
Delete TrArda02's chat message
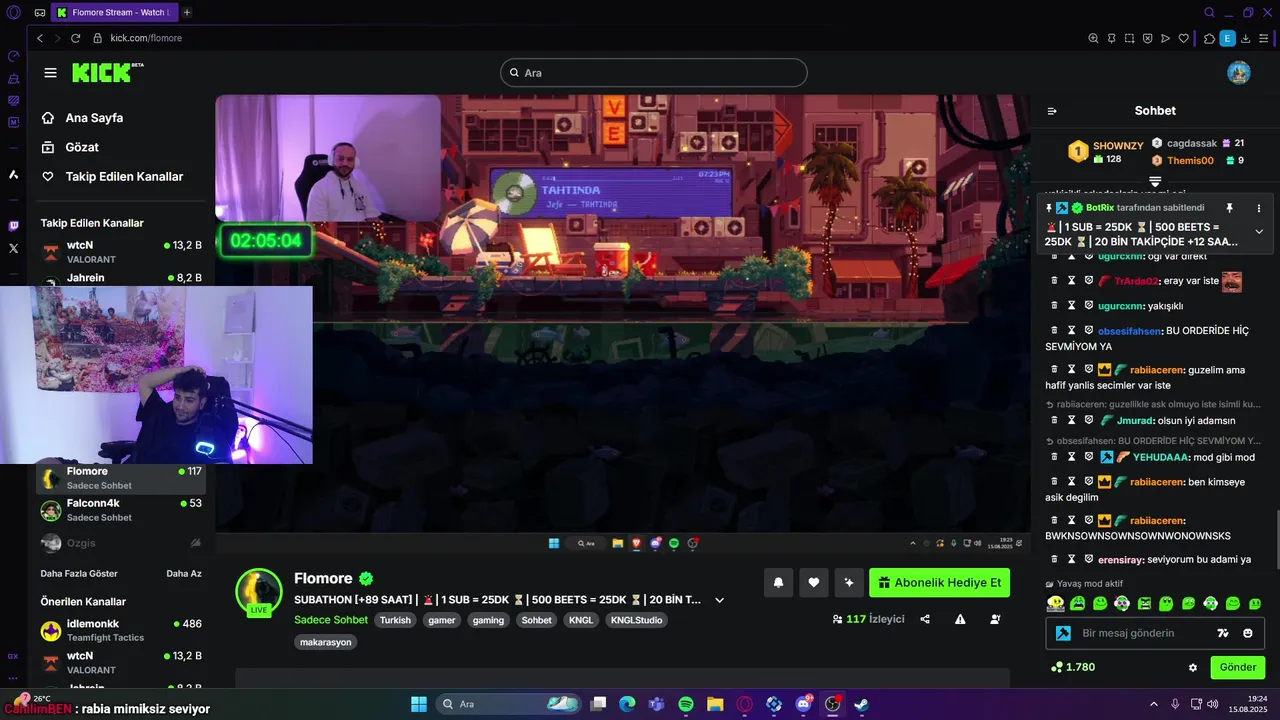click(1054, 281)
